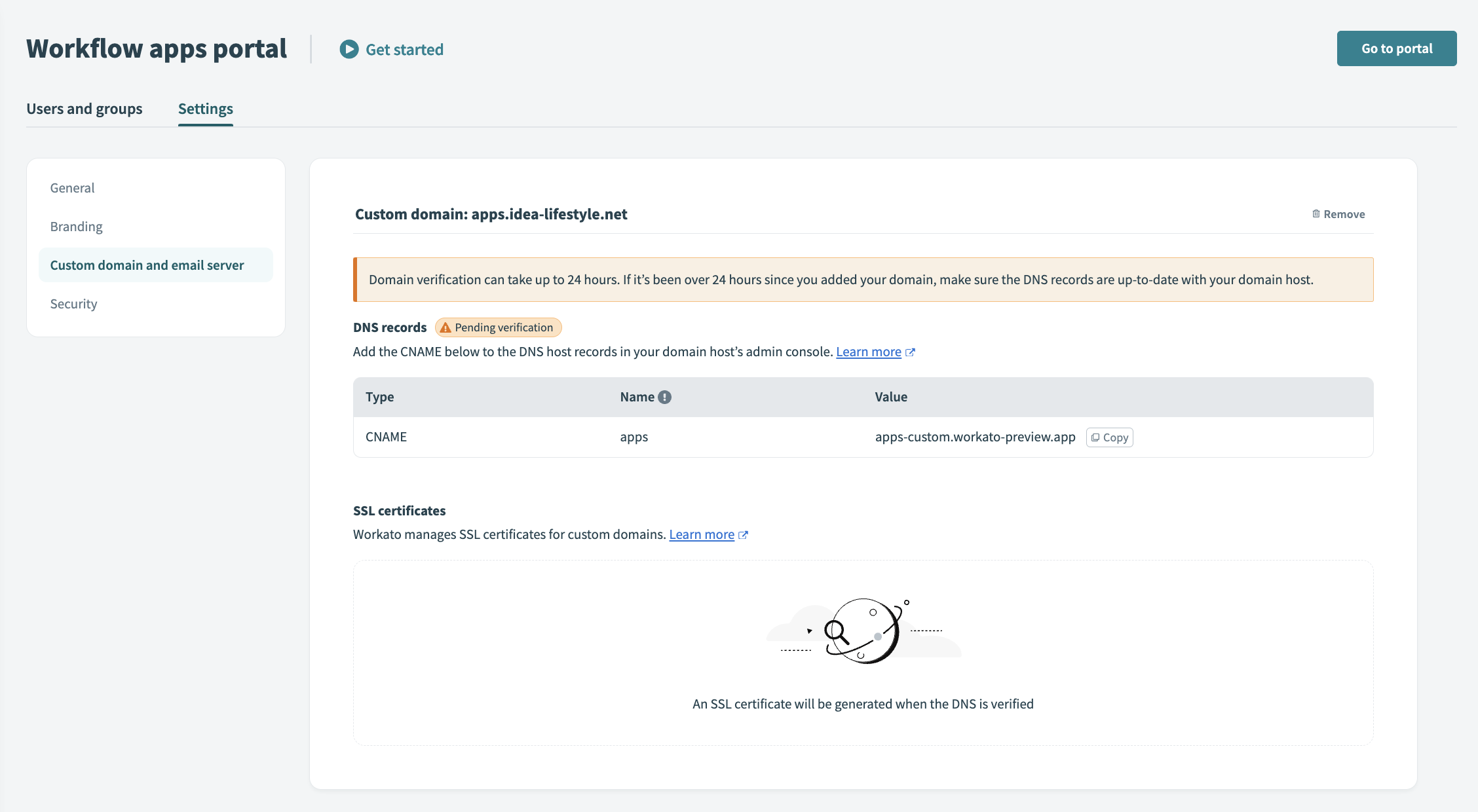Click the General sidebar menu item

coord(72,187)
